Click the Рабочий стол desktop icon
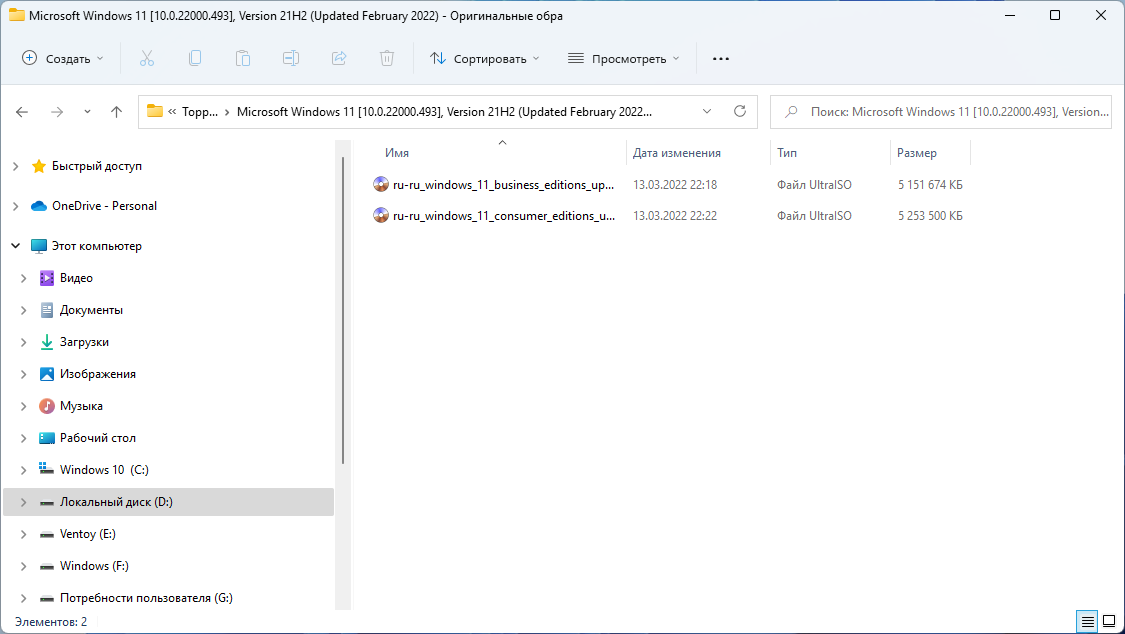The image size is (1125, 634). pos(47,437)
